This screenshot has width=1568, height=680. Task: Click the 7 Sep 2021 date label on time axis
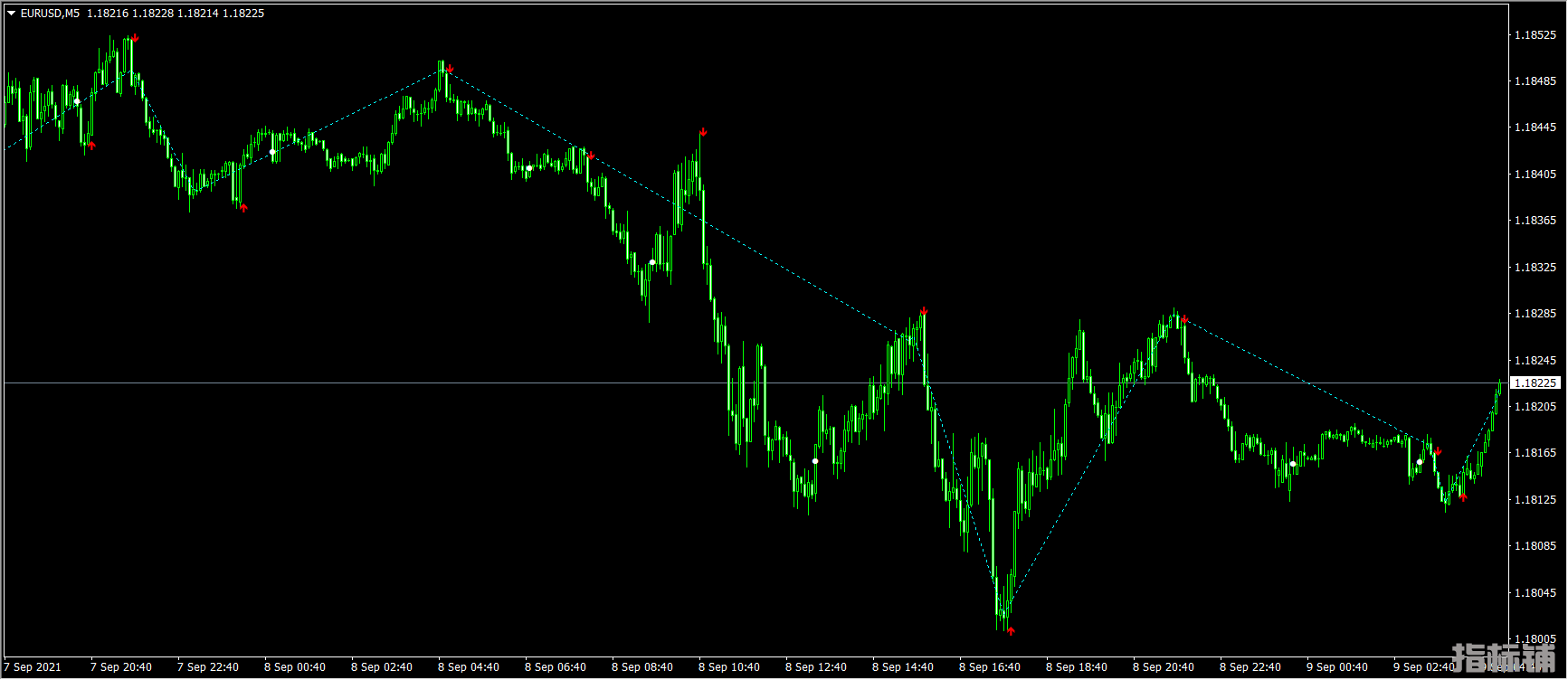click(33, 667)
